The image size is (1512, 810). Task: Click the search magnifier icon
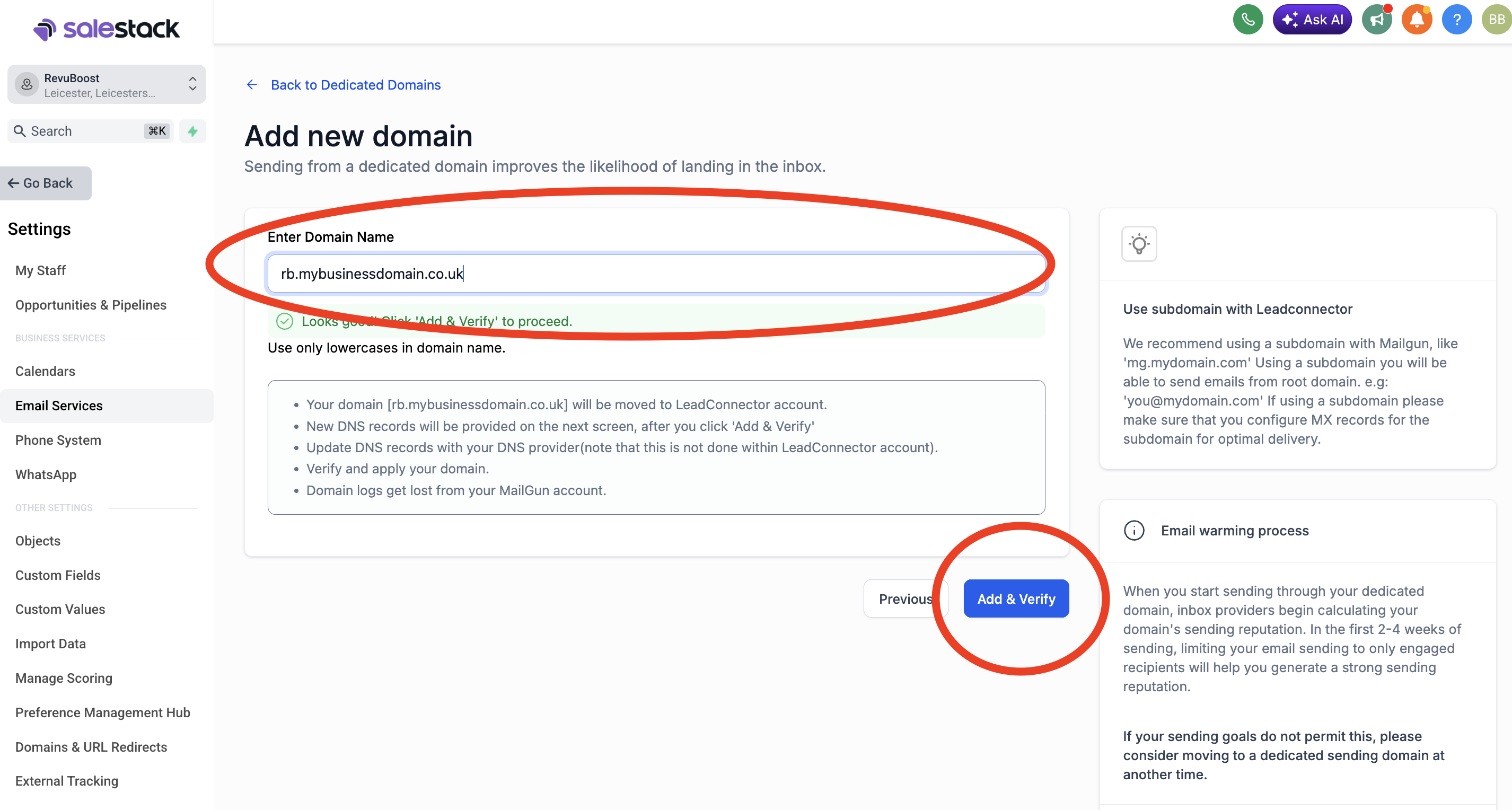[x=20, y=131]
